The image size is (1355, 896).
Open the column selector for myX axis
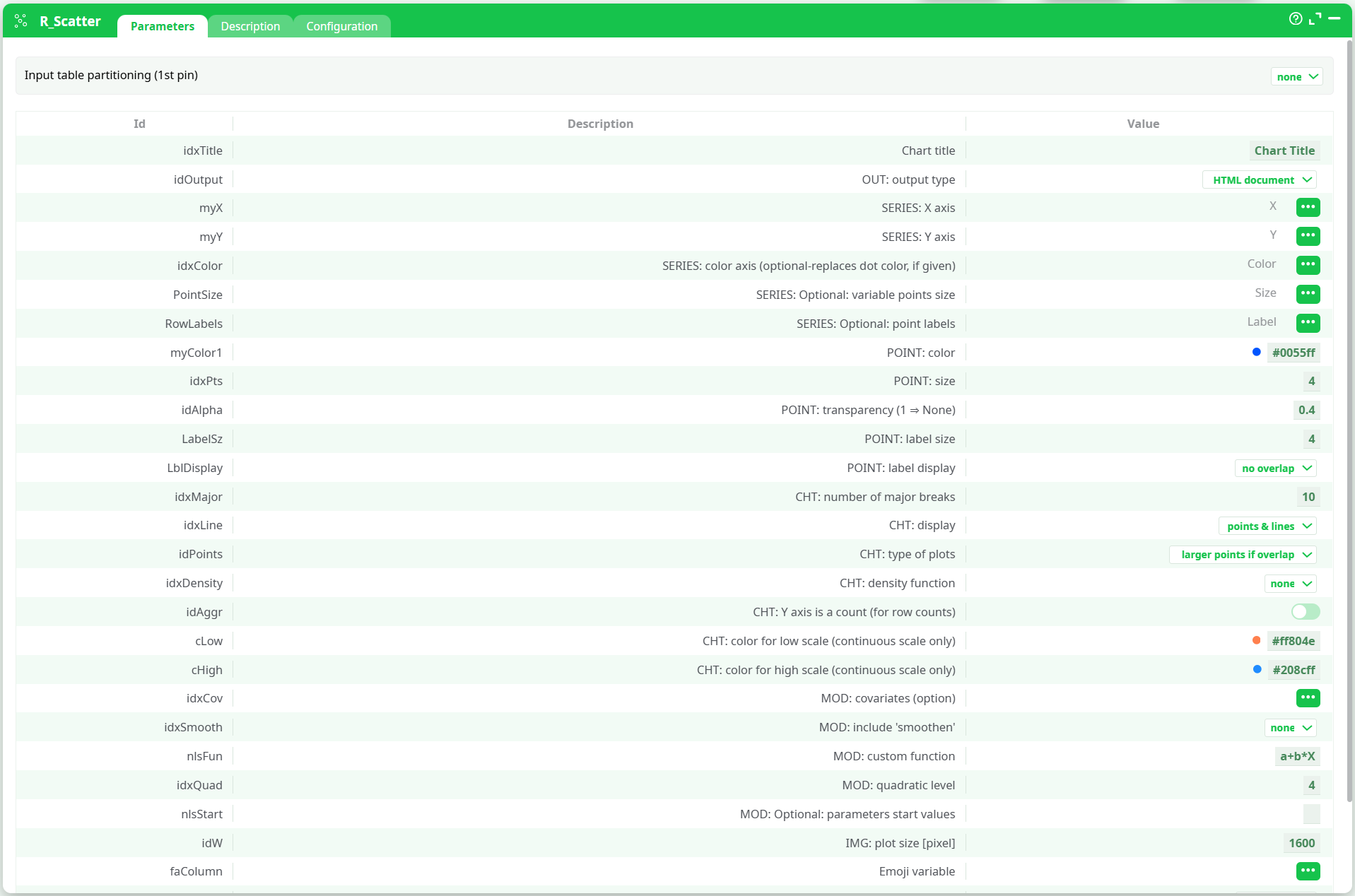click(x=1308, y=207)
